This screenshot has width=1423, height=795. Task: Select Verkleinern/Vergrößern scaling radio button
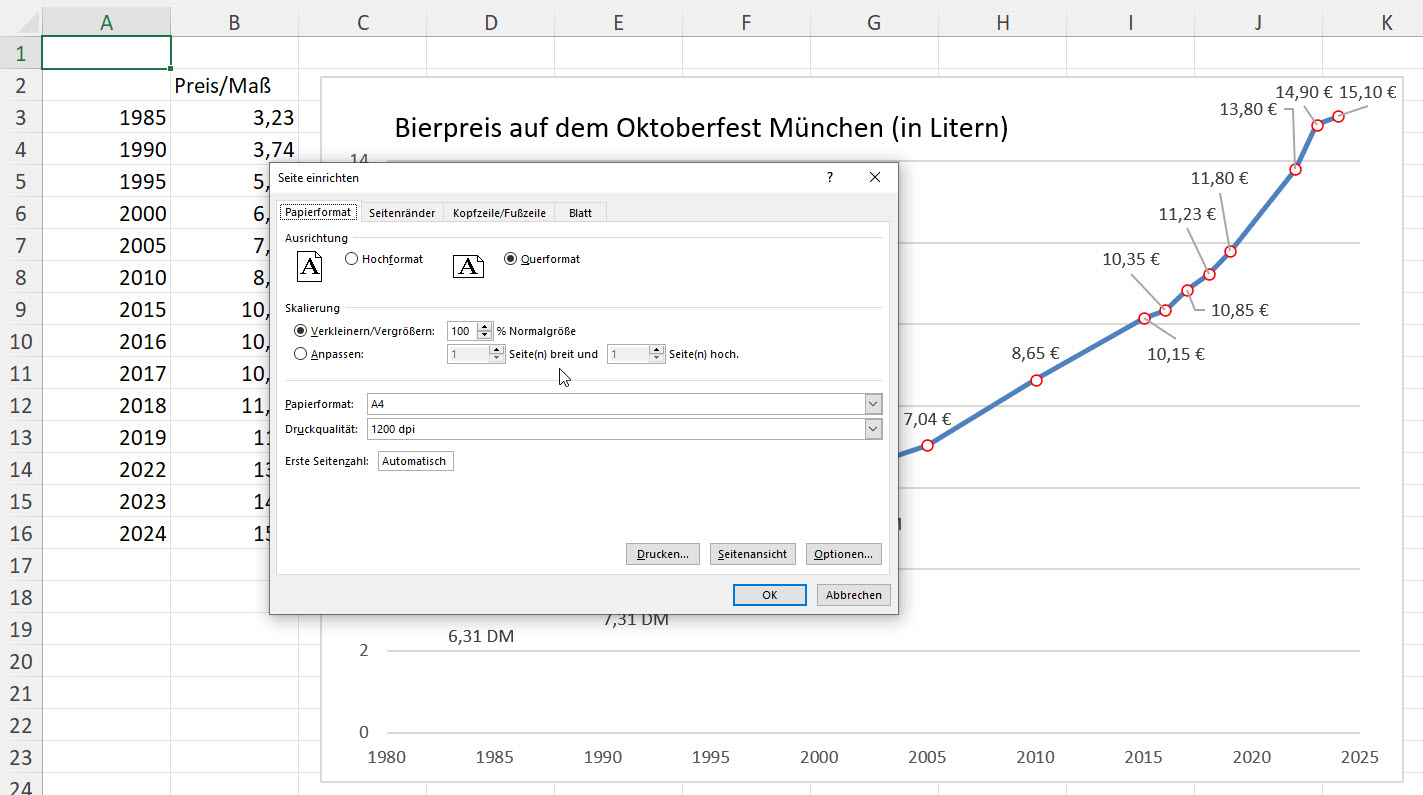pyautogui.click(x=301, y=331)
